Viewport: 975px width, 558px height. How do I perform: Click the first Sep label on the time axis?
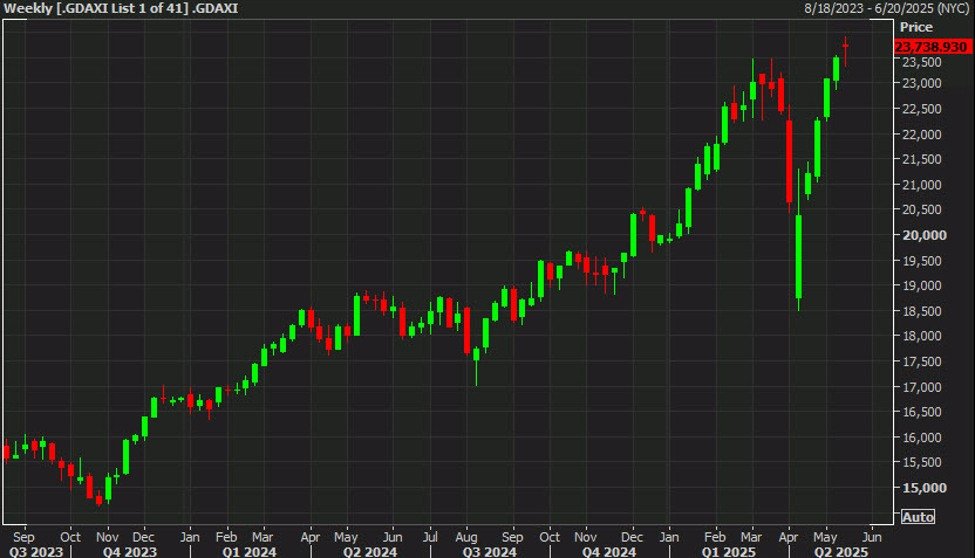26,535
